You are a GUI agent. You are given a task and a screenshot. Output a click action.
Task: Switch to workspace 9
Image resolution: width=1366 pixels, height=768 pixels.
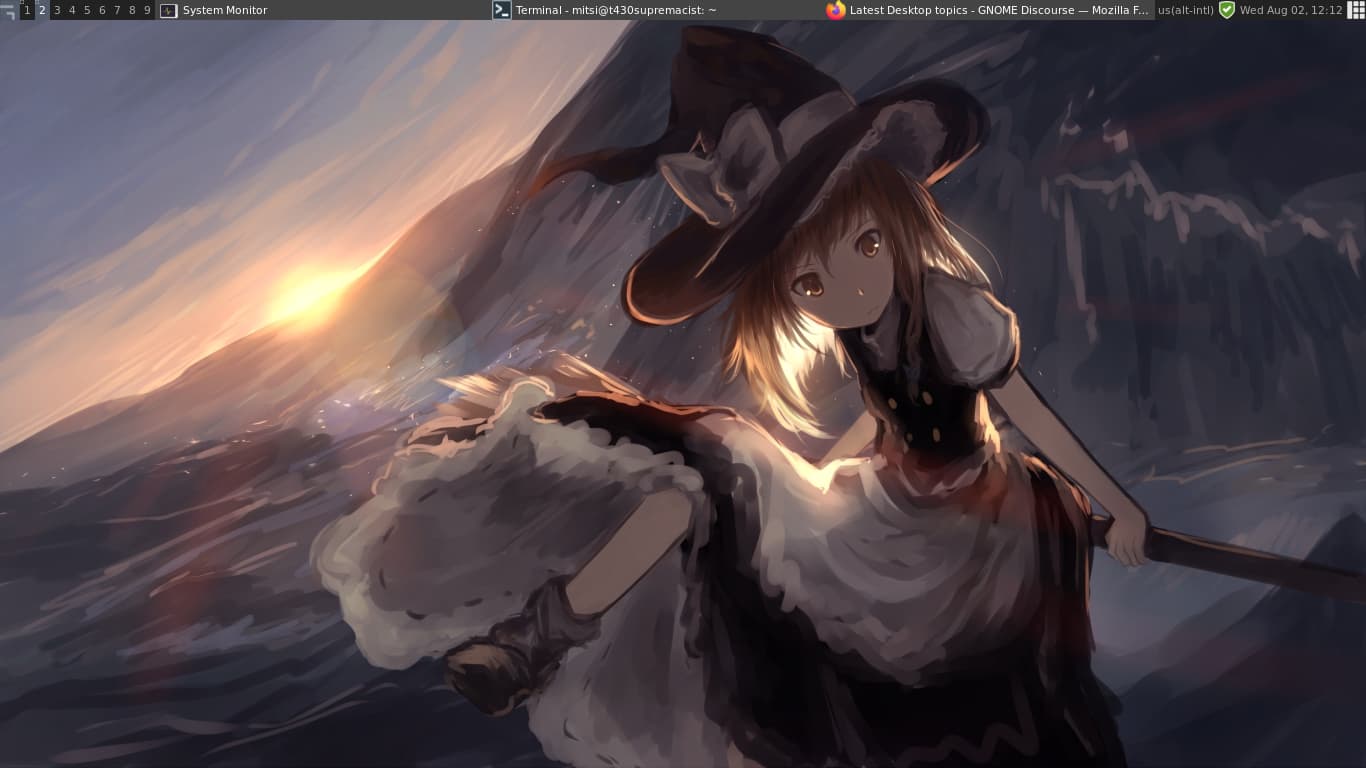pos(147,10)
